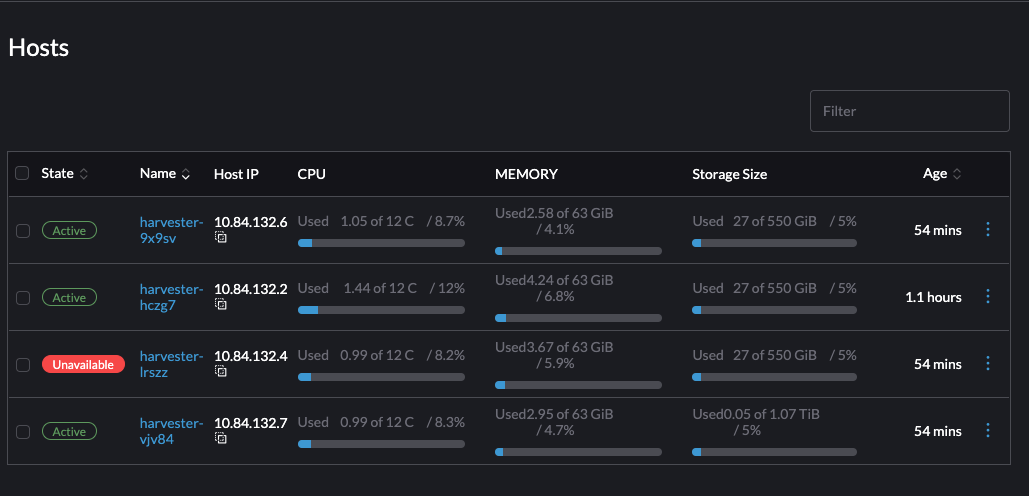Open the harvester-vjv84 host details
Screen dimensions: 1029x496
(171, 431)
